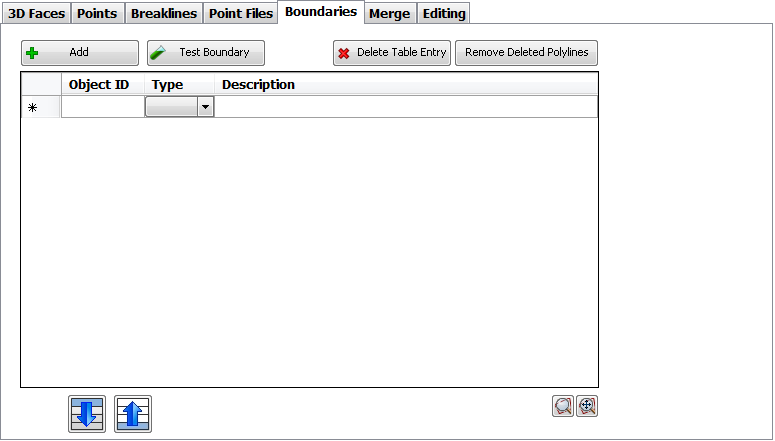The width and height of the screenshot is (775, 441).
Task: Open the Point Files tab
Action: (x=241, y=13)
